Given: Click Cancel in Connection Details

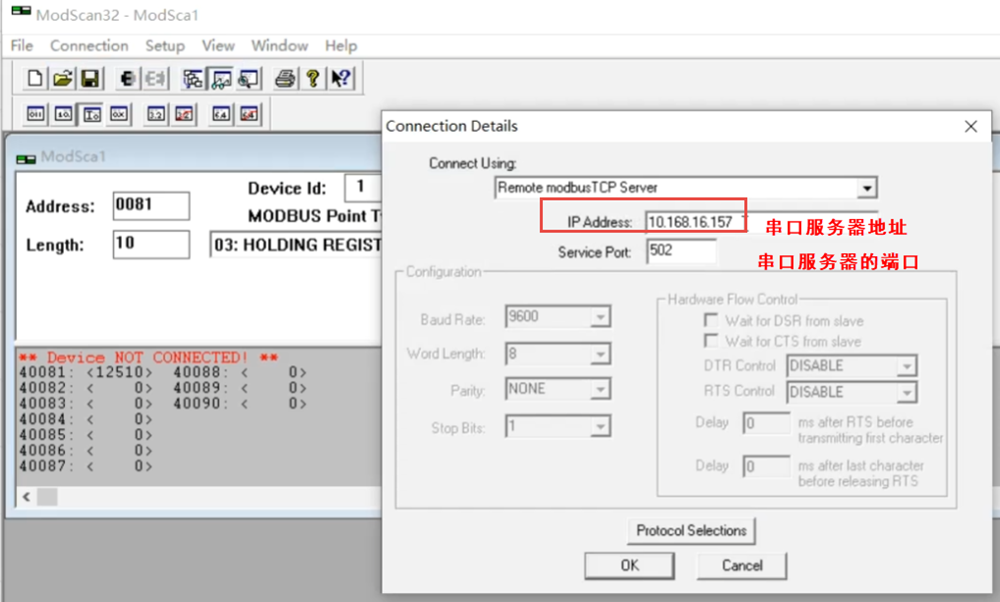Looking at the screenshot, I should 742,566.
